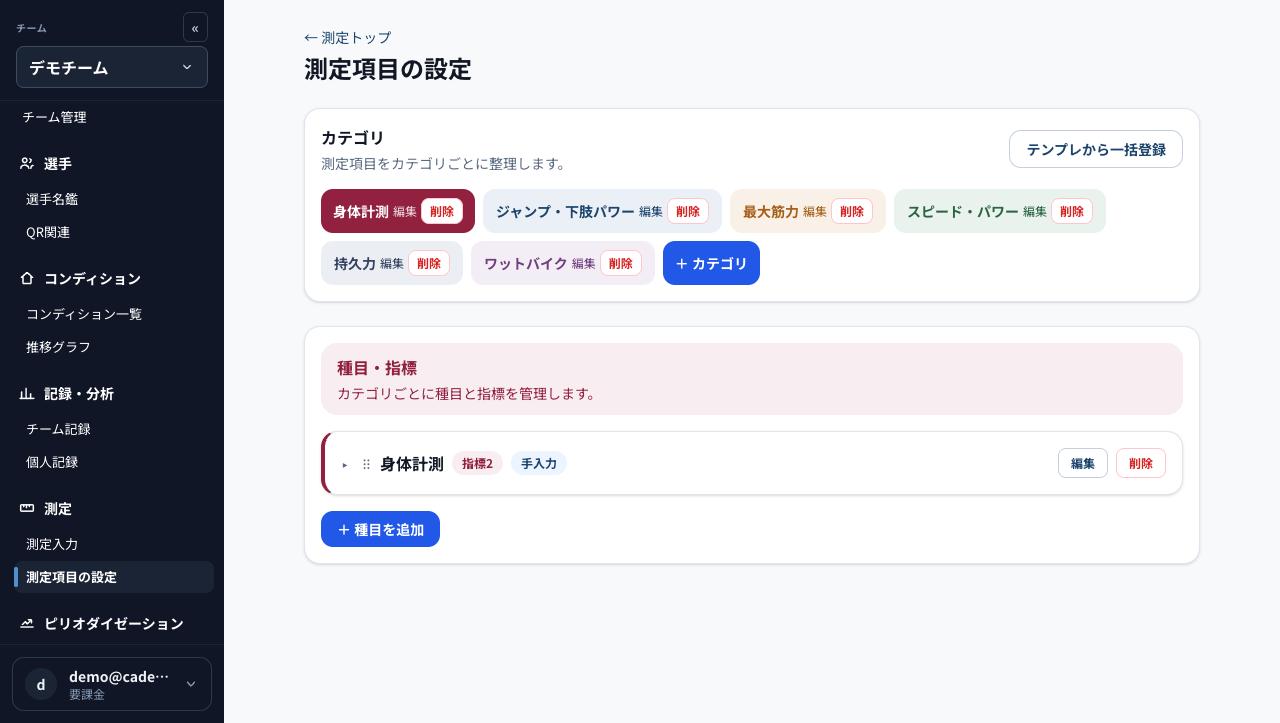Image resolution: width=1280 pixels, height=723 pixels.
Task: Go back via ← 測定トップ link
Action: 348,37
